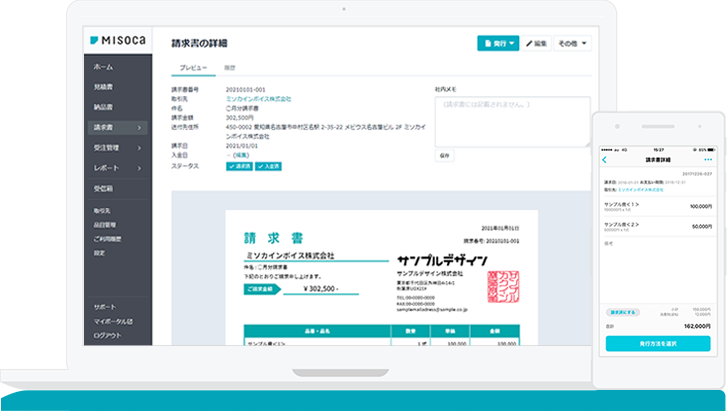
Task: Click the Misoca logo in the sidebar
Action: [x=116, y=40]
